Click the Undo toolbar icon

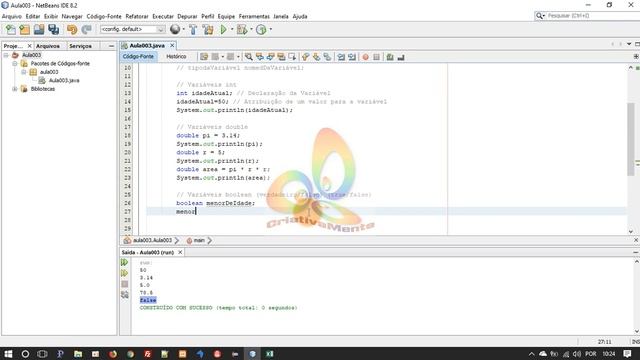[x=72, y=29]
